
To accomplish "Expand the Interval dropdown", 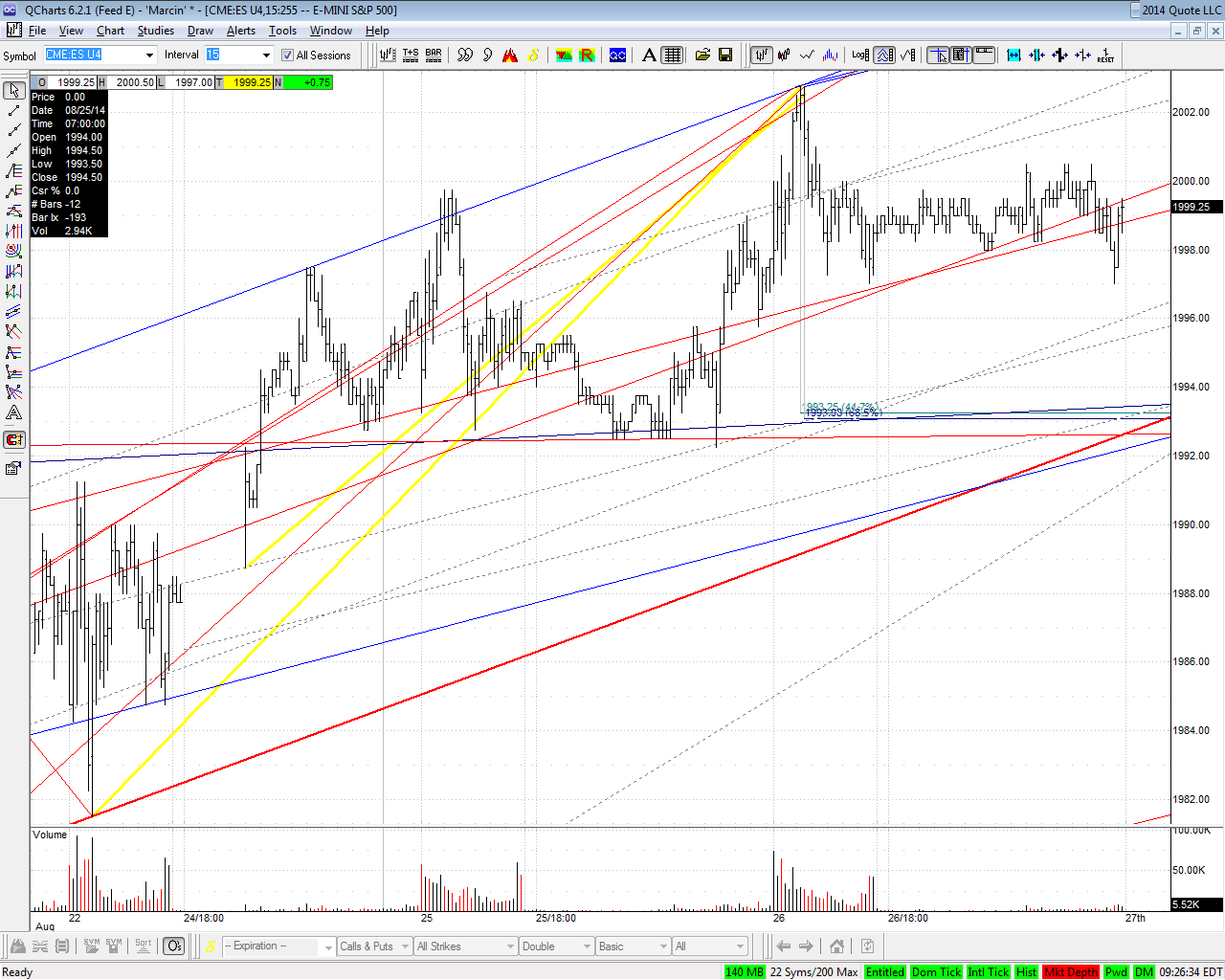I will [266, 55].
